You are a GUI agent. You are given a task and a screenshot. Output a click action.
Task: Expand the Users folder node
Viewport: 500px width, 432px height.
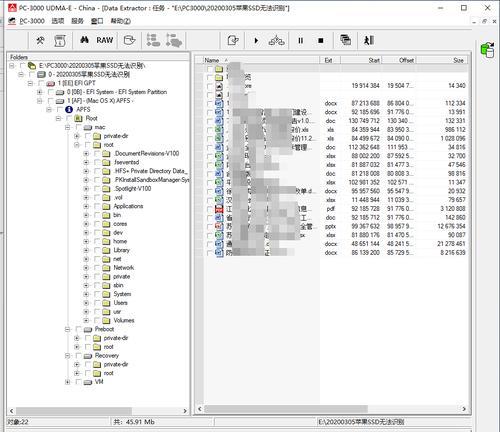tap(86, 303)
